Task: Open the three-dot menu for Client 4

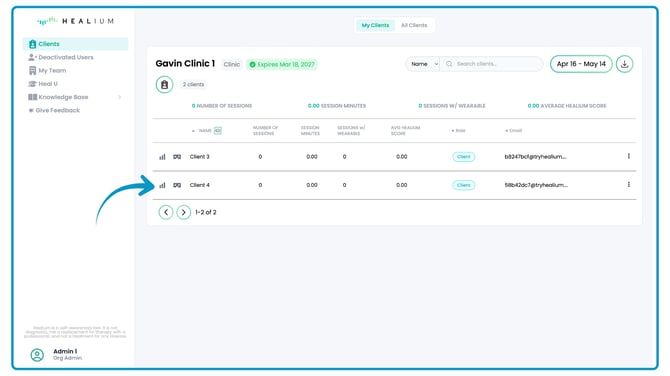Action: click(x=629, y=185)
